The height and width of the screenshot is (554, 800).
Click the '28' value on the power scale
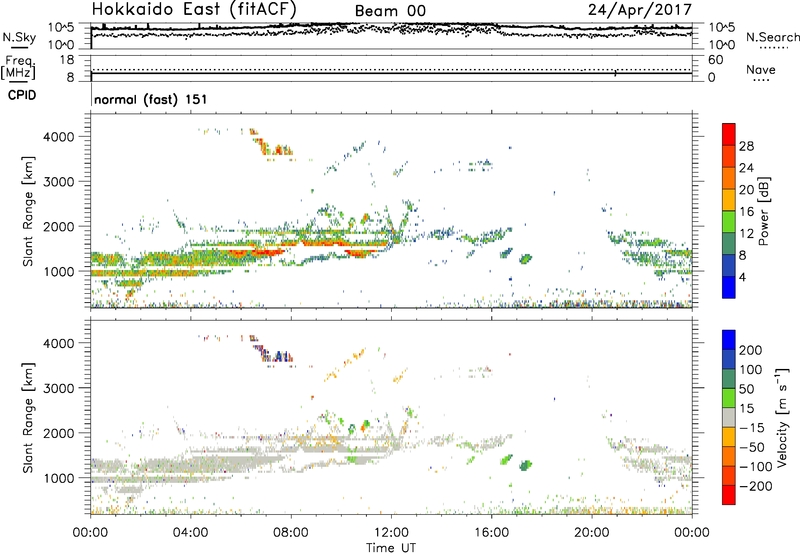[746, 146]
